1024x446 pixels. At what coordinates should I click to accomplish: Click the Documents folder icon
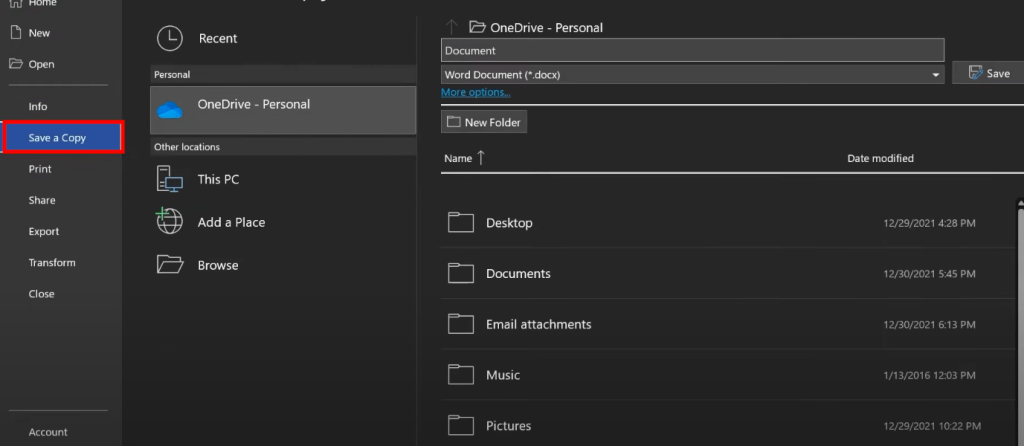[460, 274]
